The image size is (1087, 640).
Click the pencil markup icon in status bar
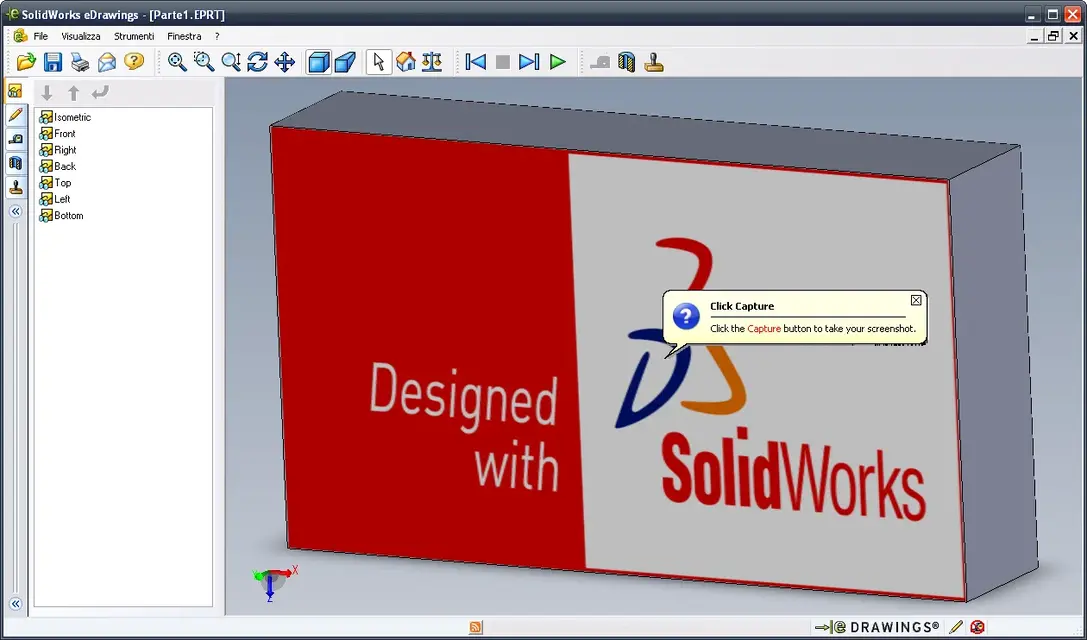[956, 627]
